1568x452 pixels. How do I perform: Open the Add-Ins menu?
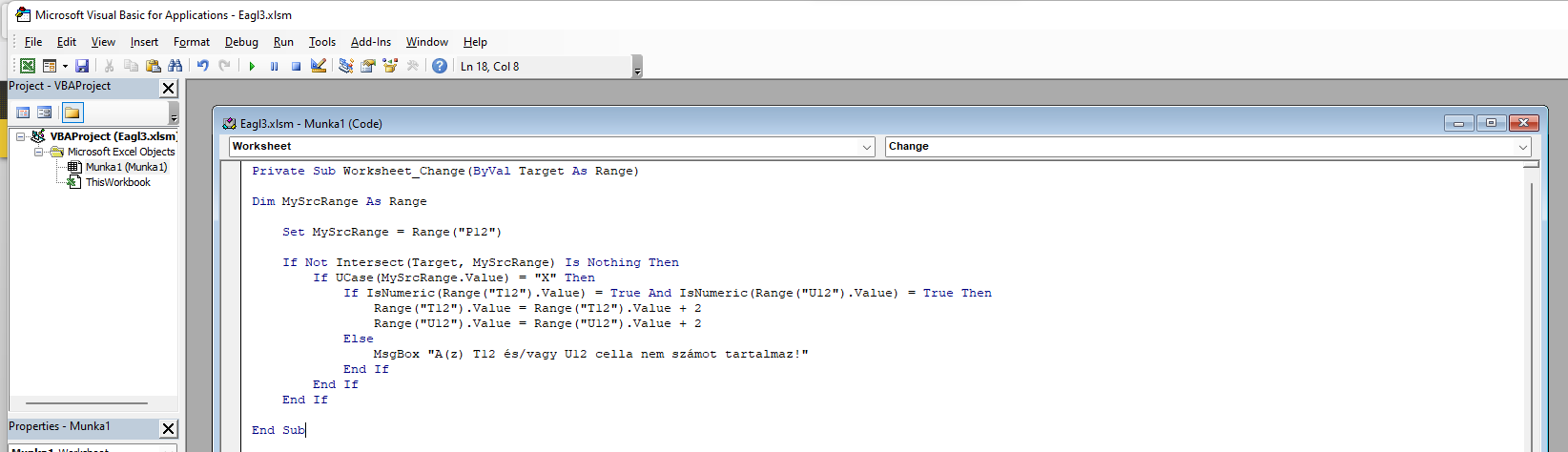(371, 42)
